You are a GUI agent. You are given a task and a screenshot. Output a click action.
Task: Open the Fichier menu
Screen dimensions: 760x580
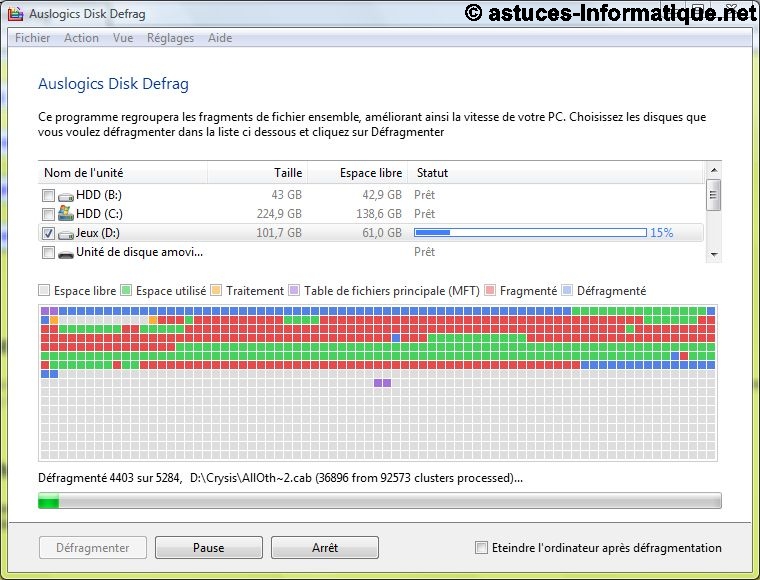coord(33,38)
